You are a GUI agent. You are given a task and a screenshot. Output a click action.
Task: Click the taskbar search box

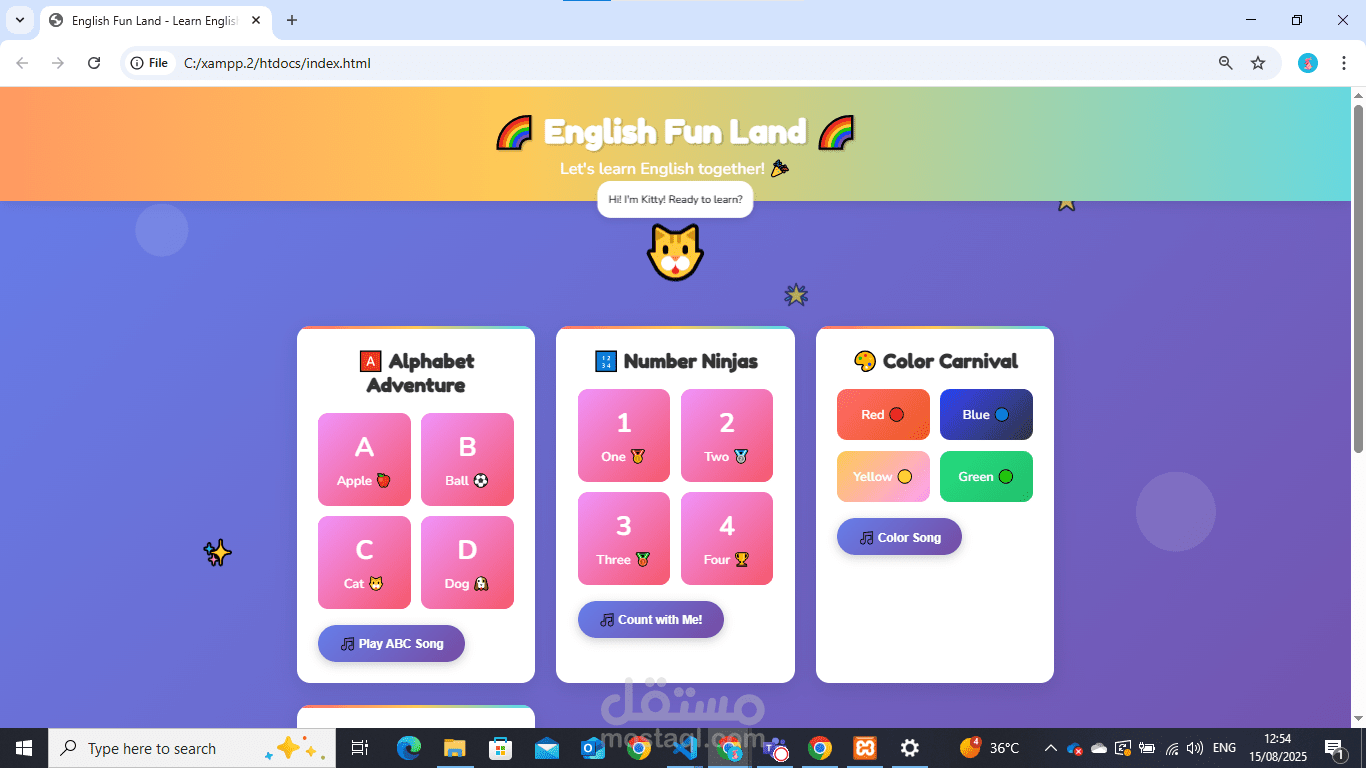190,748
